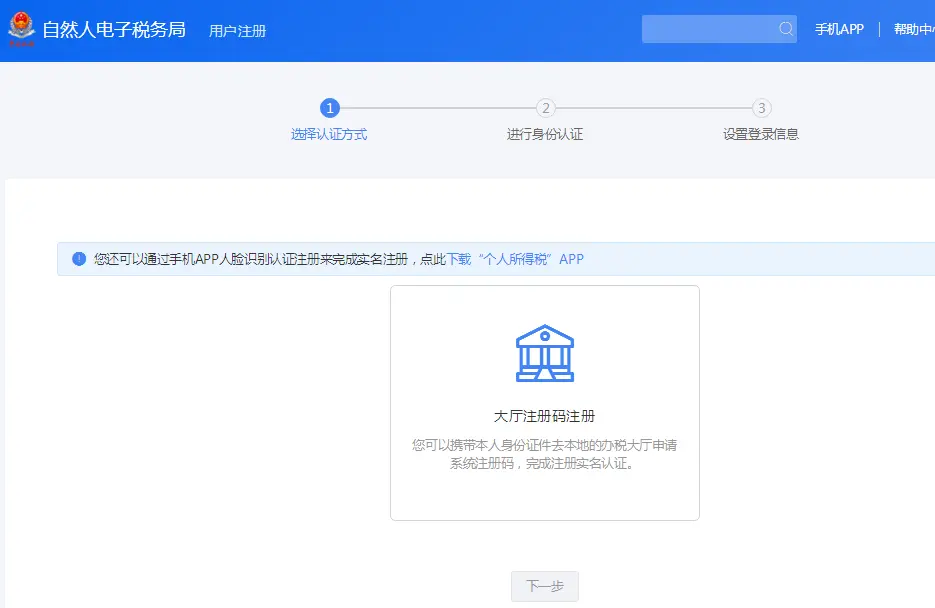Click the 用户注册 header label

(x=237, y=31)
